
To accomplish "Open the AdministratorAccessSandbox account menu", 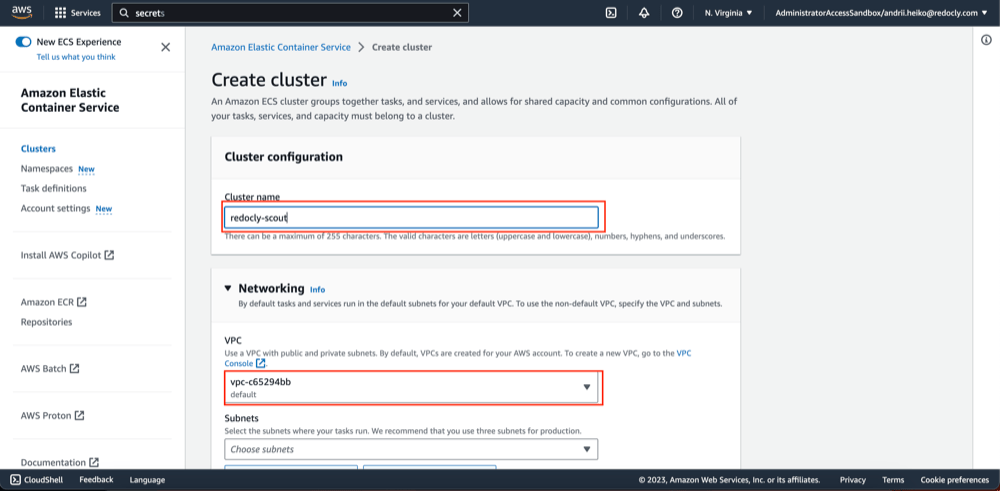I will pyautogui.click(x=881, y=13).
